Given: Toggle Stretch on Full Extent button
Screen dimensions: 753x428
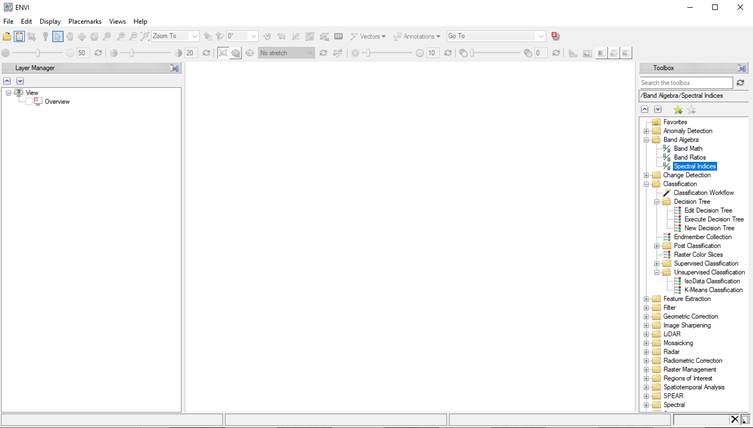Looking at the screenshot, I should tap(223, 53).
